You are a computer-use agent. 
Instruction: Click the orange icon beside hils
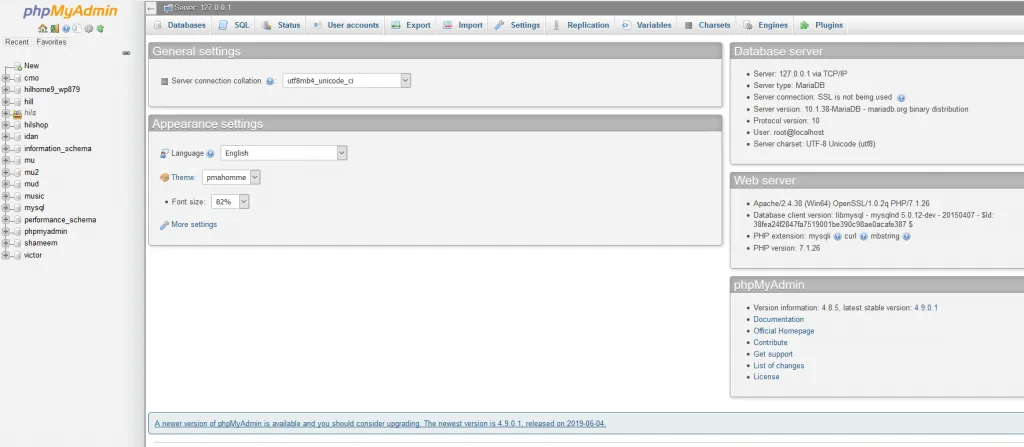point(18,113)
